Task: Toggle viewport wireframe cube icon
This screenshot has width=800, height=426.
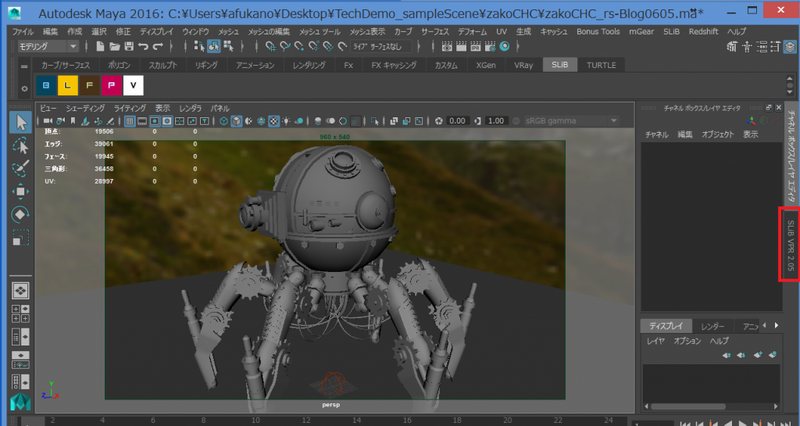Action: pos(223,121)
